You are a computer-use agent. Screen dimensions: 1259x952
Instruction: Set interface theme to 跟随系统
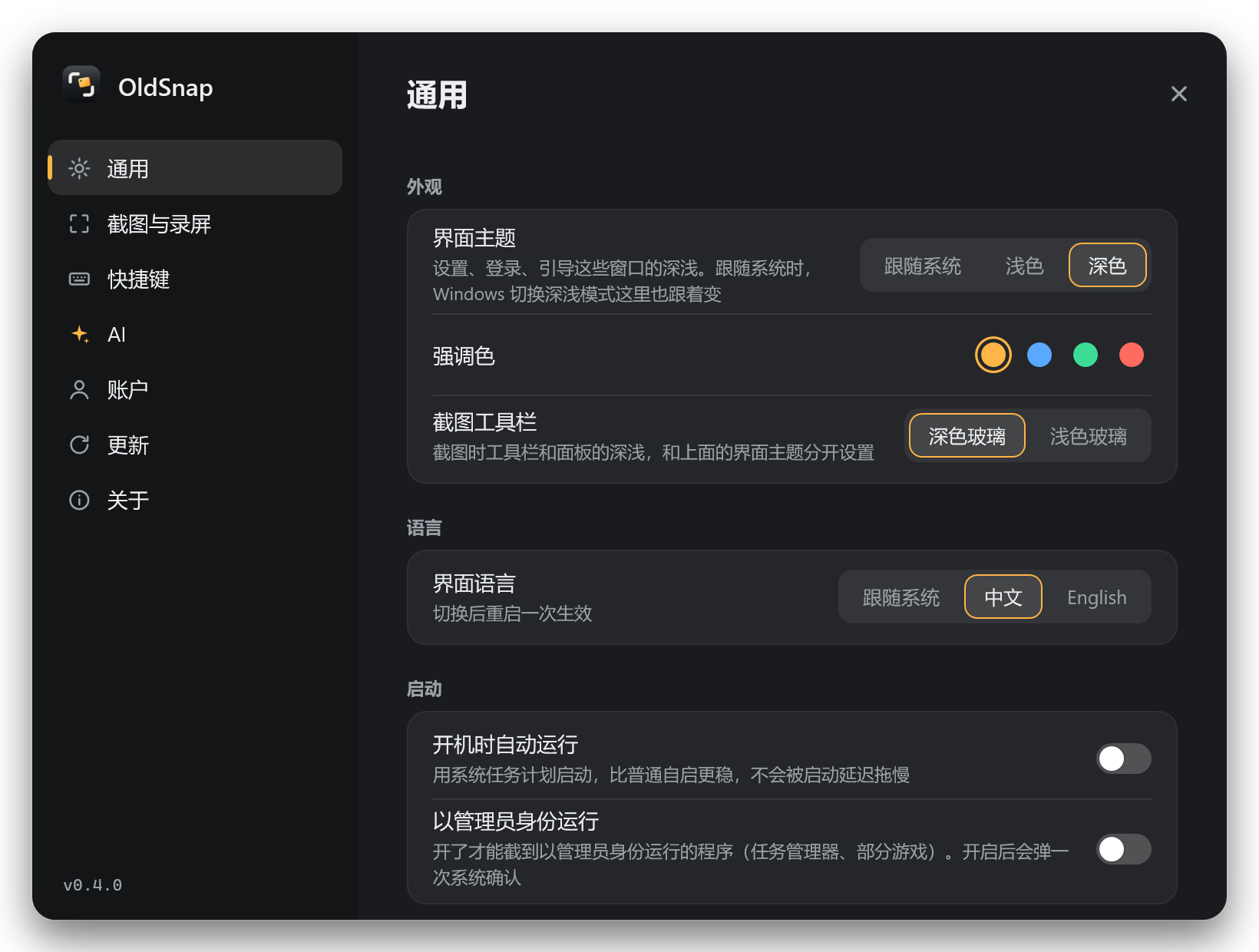(922, 266)
